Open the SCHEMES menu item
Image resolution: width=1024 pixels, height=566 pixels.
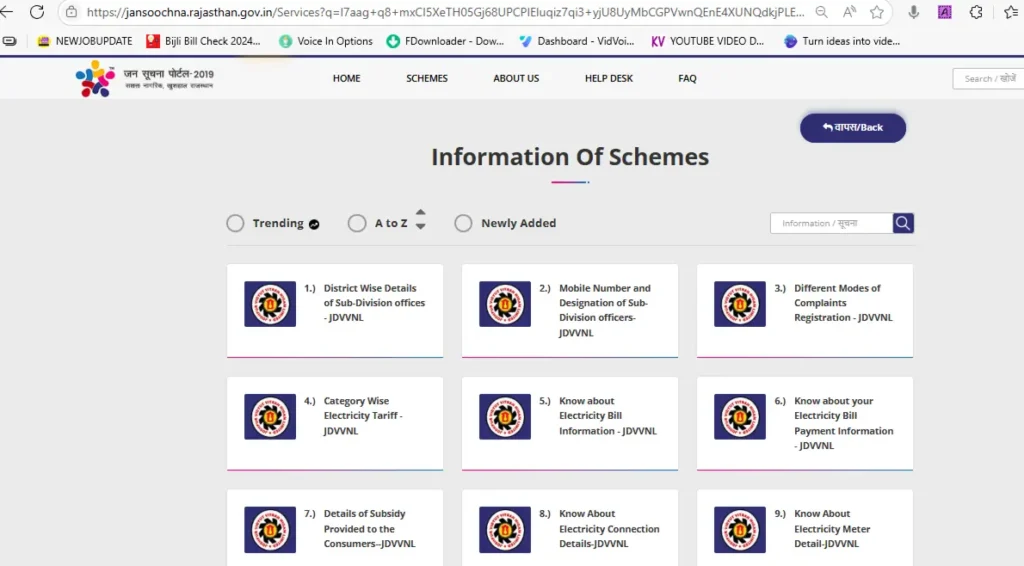(x=427, y=78)
